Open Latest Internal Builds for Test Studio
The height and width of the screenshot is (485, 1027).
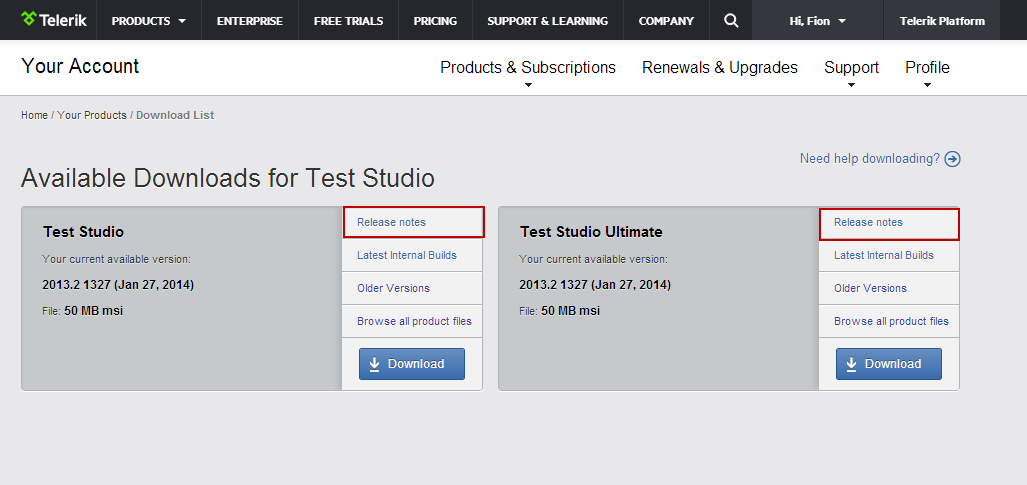click(407, 255)
